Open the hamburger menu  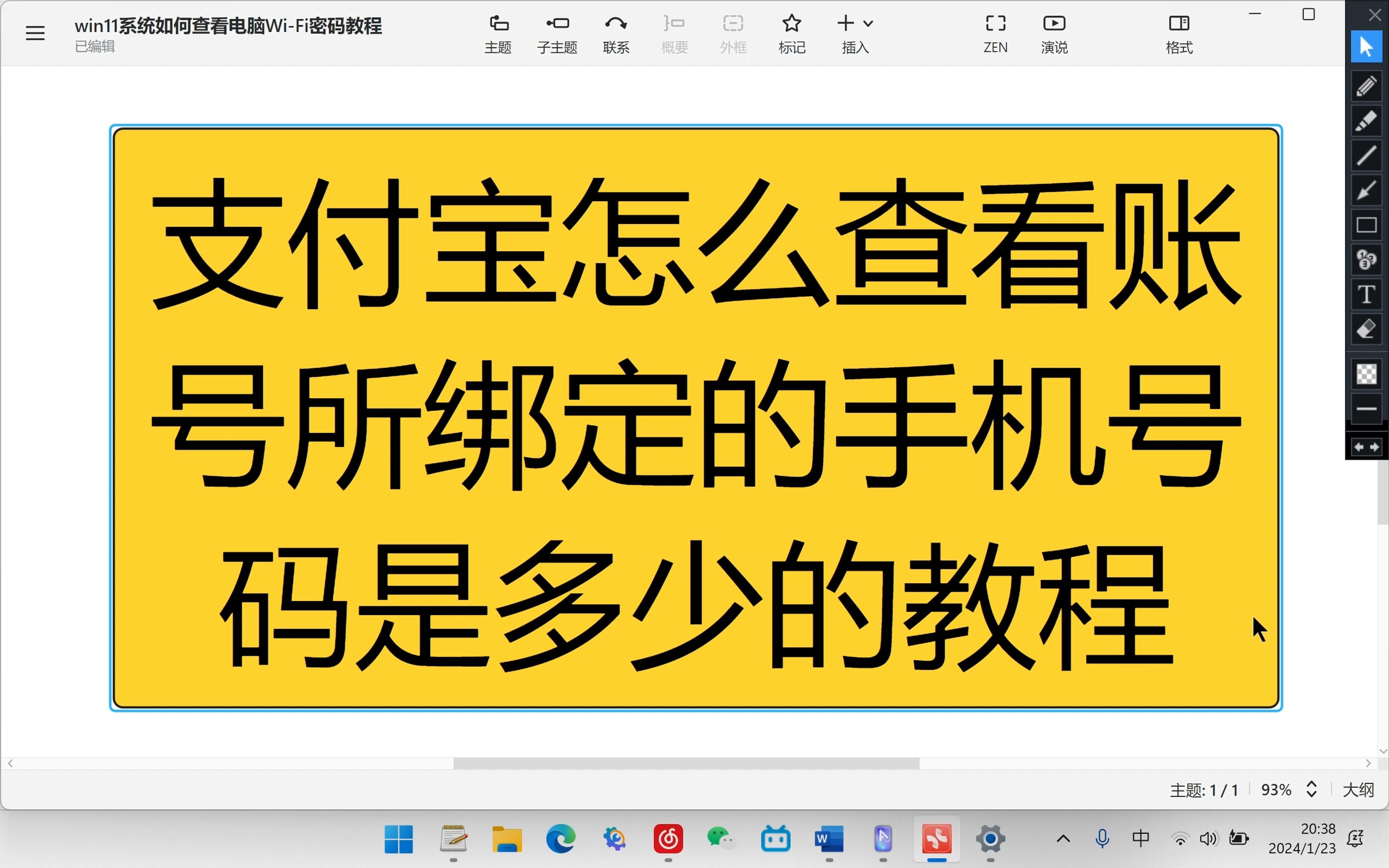point(35,33)
